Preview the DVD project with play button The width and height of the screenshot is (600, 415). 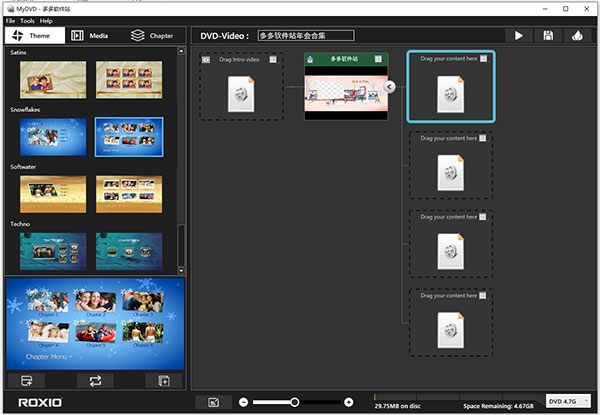point(519,36)
